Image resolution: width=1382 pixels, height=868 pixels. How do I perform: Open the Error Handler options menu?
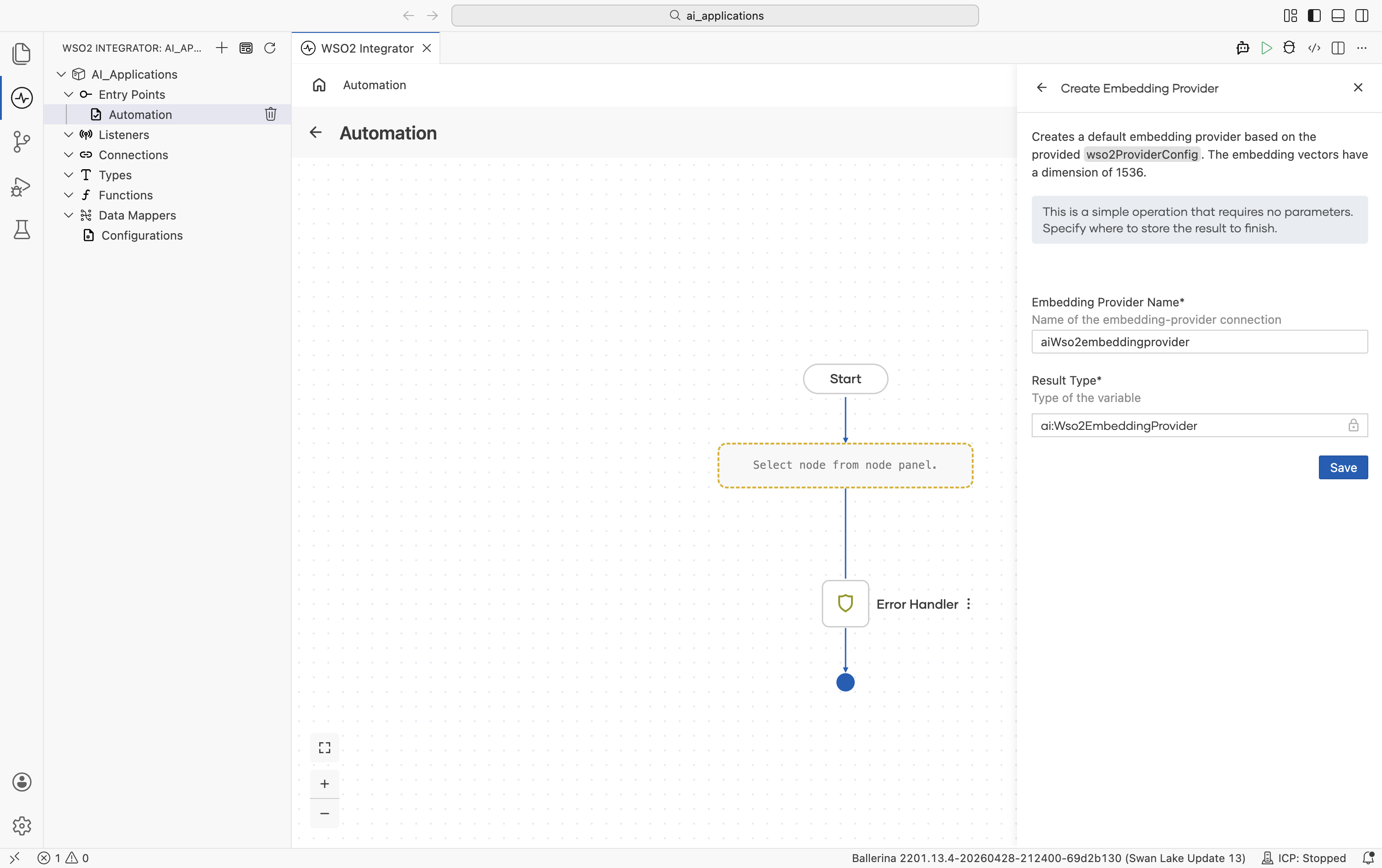pos(969,604)
